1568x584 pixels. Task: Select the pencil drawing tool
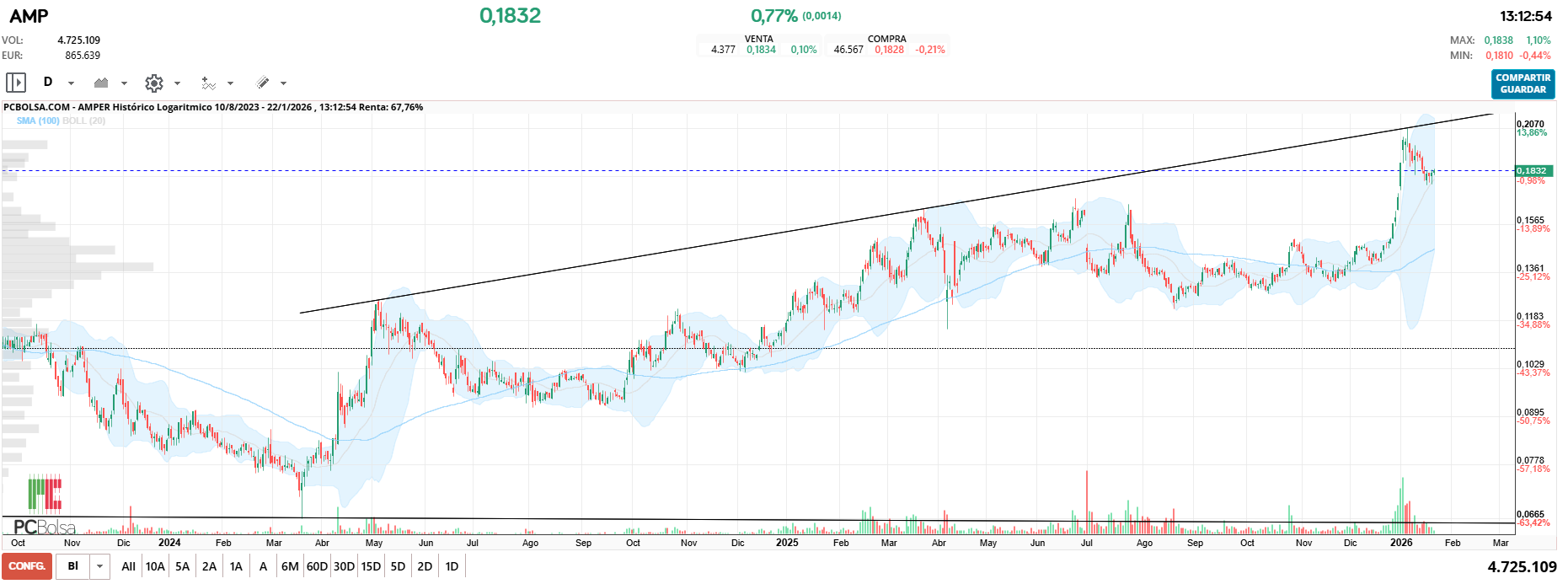[263, 83]
